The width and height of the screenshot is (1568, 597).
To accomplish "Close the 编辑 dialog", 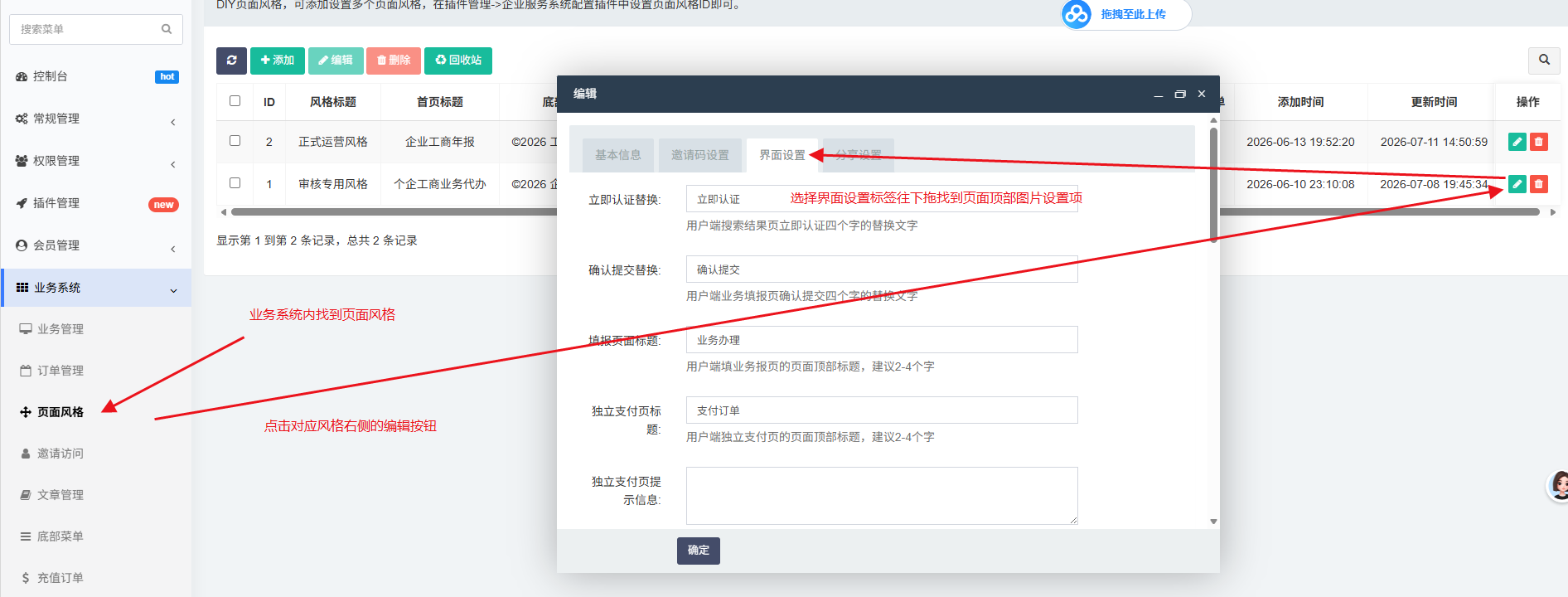I will coord(1202,94).
